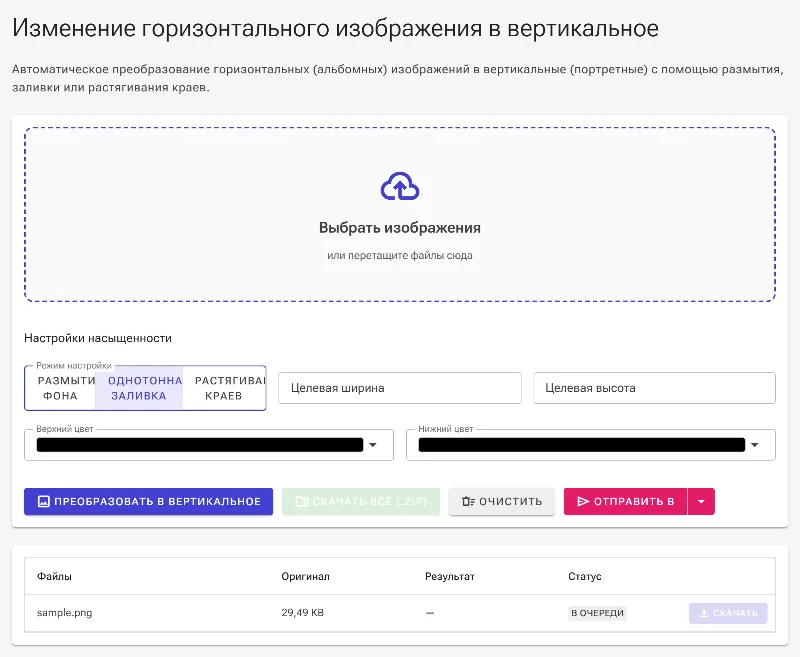
Task: Click the 'Настройки насыщенности' section label
Action: coord(98,338)
